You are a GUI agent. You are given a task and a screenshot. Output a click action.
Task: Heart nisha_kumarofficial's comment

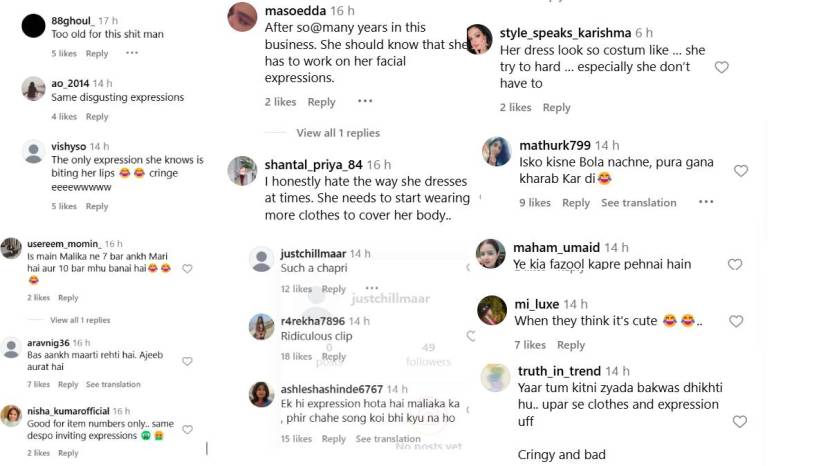pos(187,430)
